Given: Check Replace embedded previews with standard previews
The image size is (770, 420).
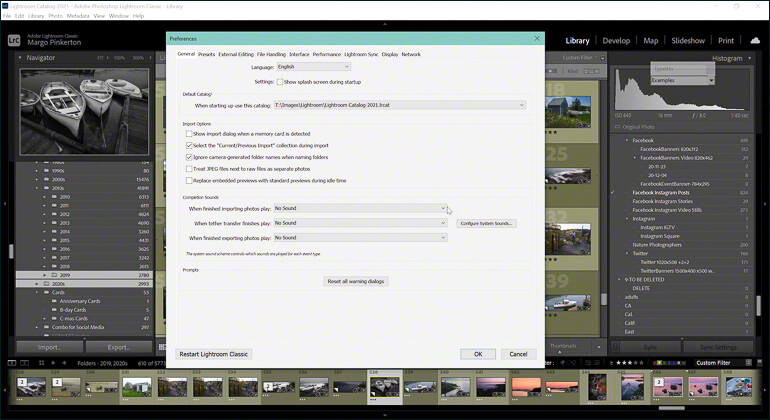Looking at the screenshot, I should 189,181.
